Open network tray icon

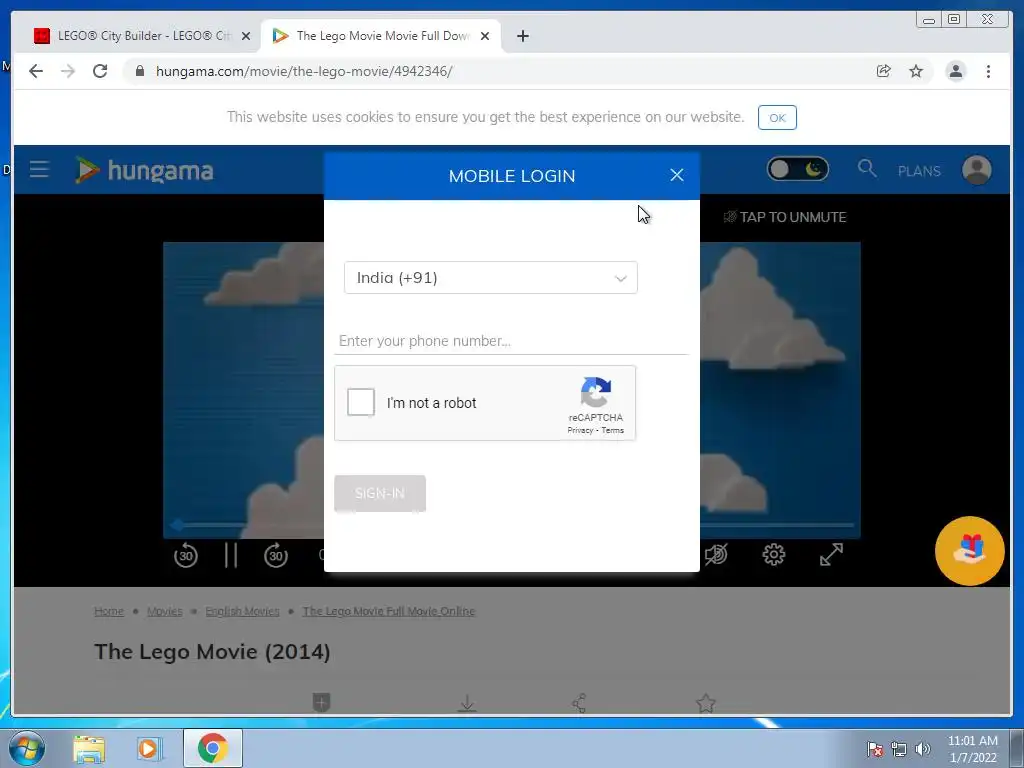point(899,749)
